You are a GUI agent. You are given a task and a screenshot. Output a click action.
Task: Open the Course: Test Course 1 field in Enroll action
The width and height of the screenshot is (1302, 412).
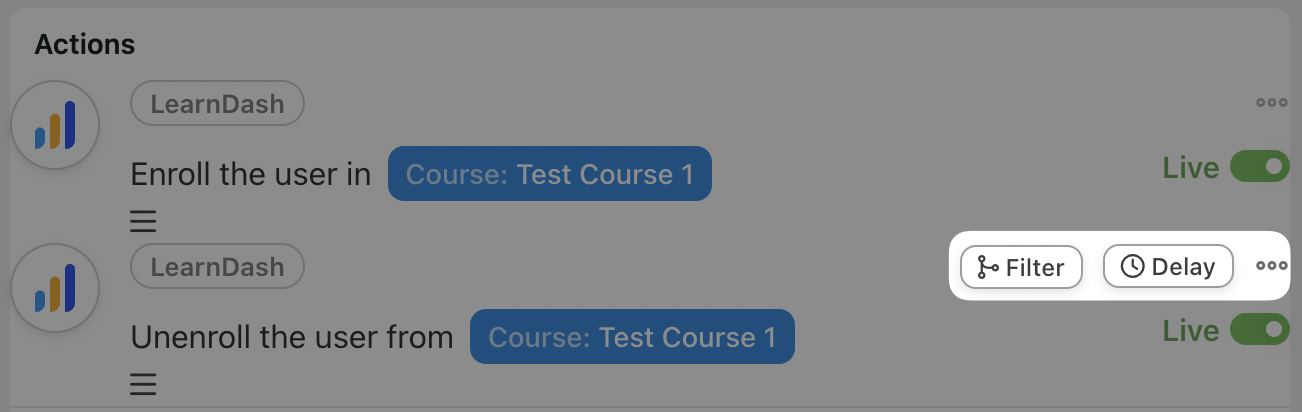point(549,174)
